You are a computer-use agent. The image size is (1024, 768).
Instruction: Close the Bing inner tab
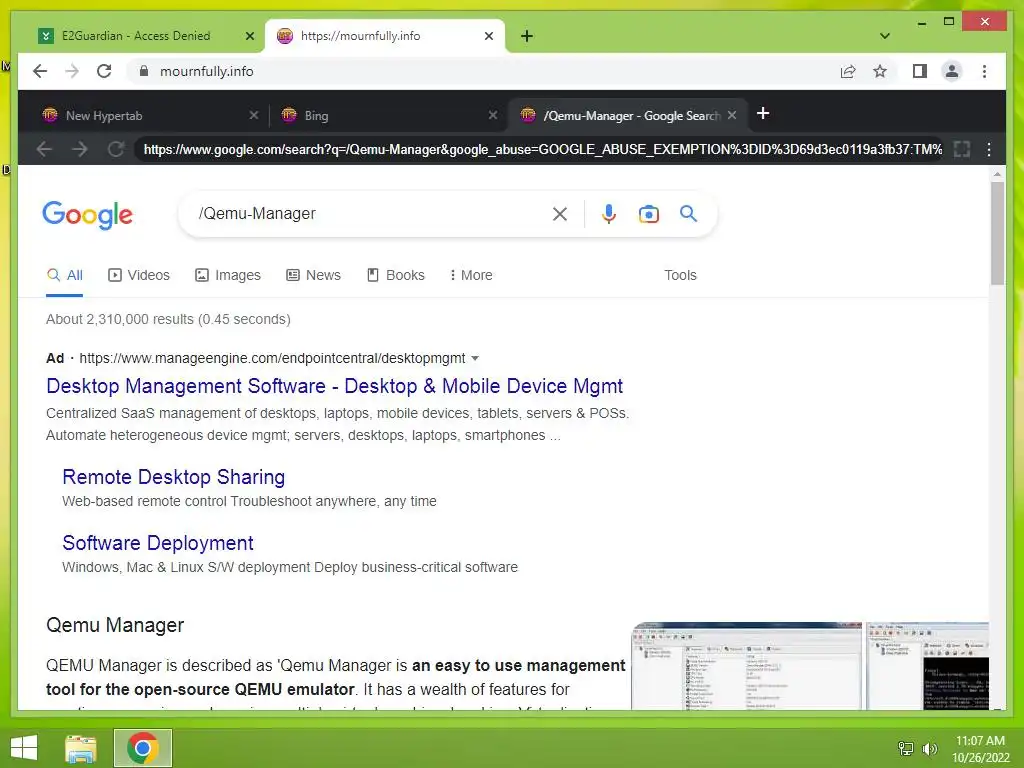click(x=493, y=116)
